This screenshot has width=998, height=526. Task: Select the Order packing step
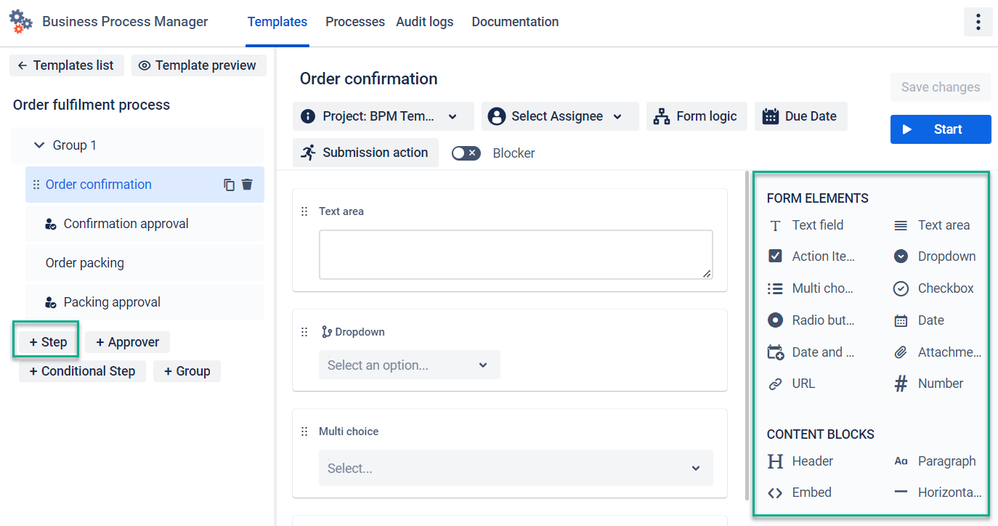point(144,263)
